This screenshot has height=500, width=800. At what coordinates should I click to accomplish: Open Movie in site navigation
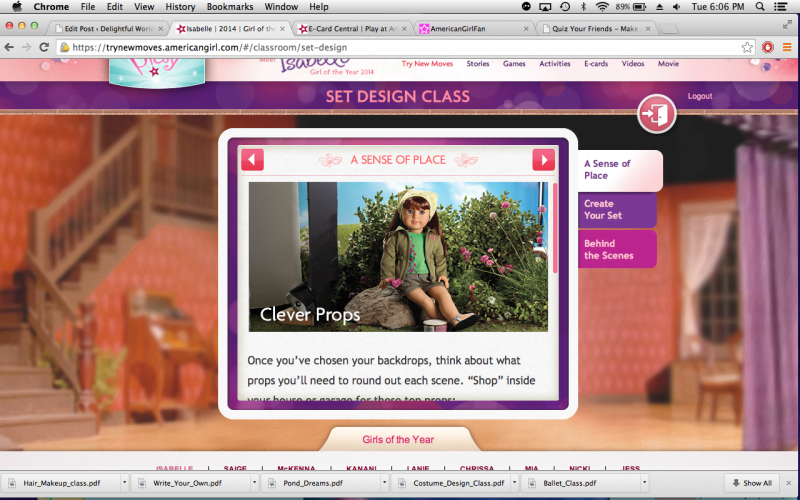pyautogui.click(x=668, y=64)
